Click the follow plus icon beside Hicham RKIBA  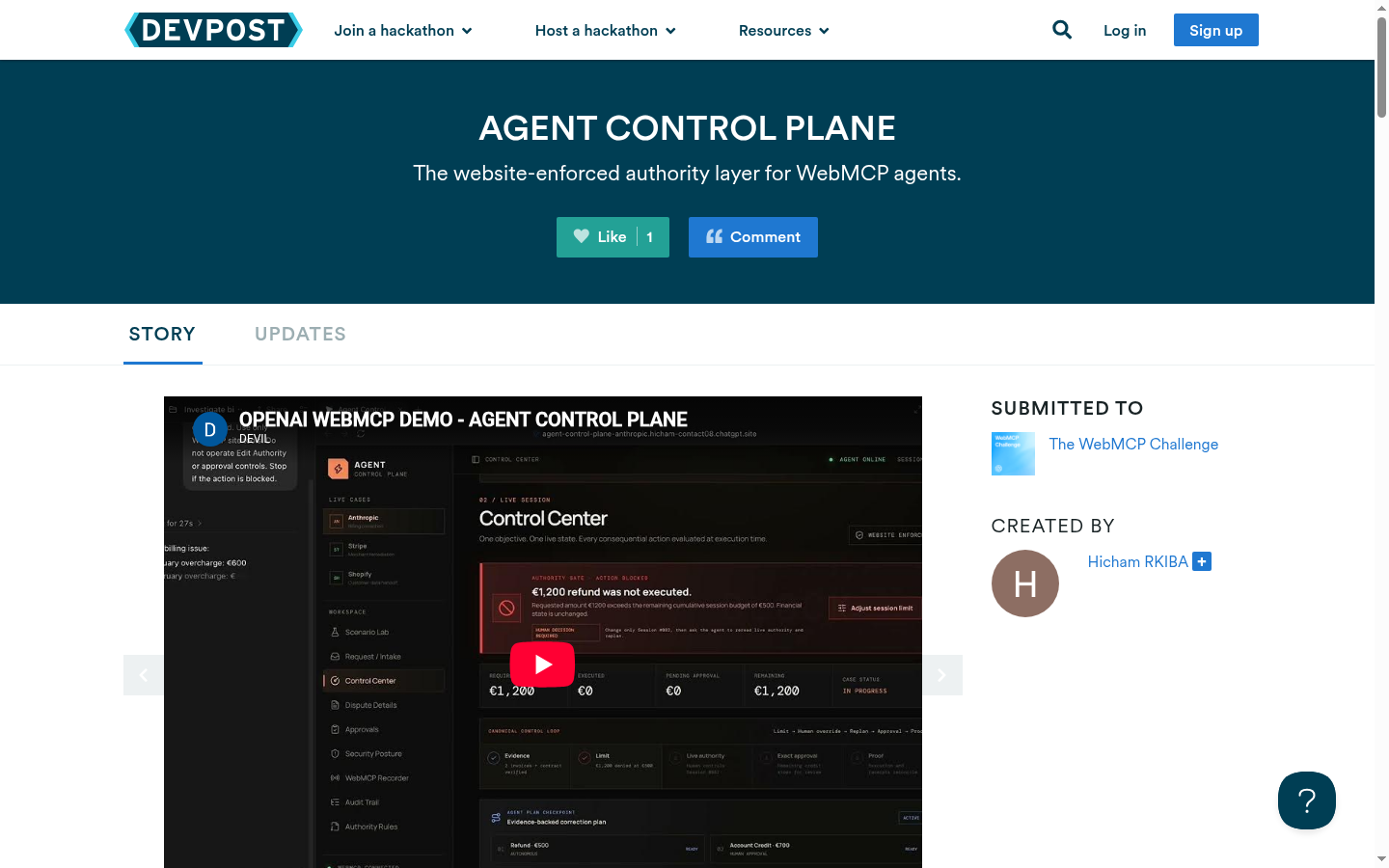pos(1202,561)
